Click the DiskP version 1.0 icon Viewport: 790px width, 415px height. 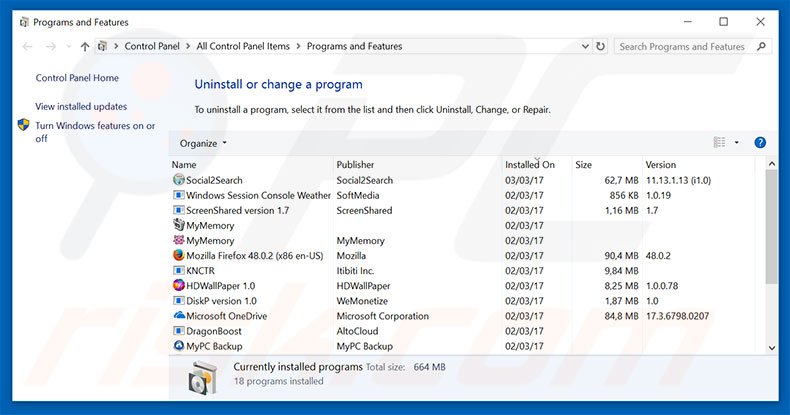click(179, 300)
